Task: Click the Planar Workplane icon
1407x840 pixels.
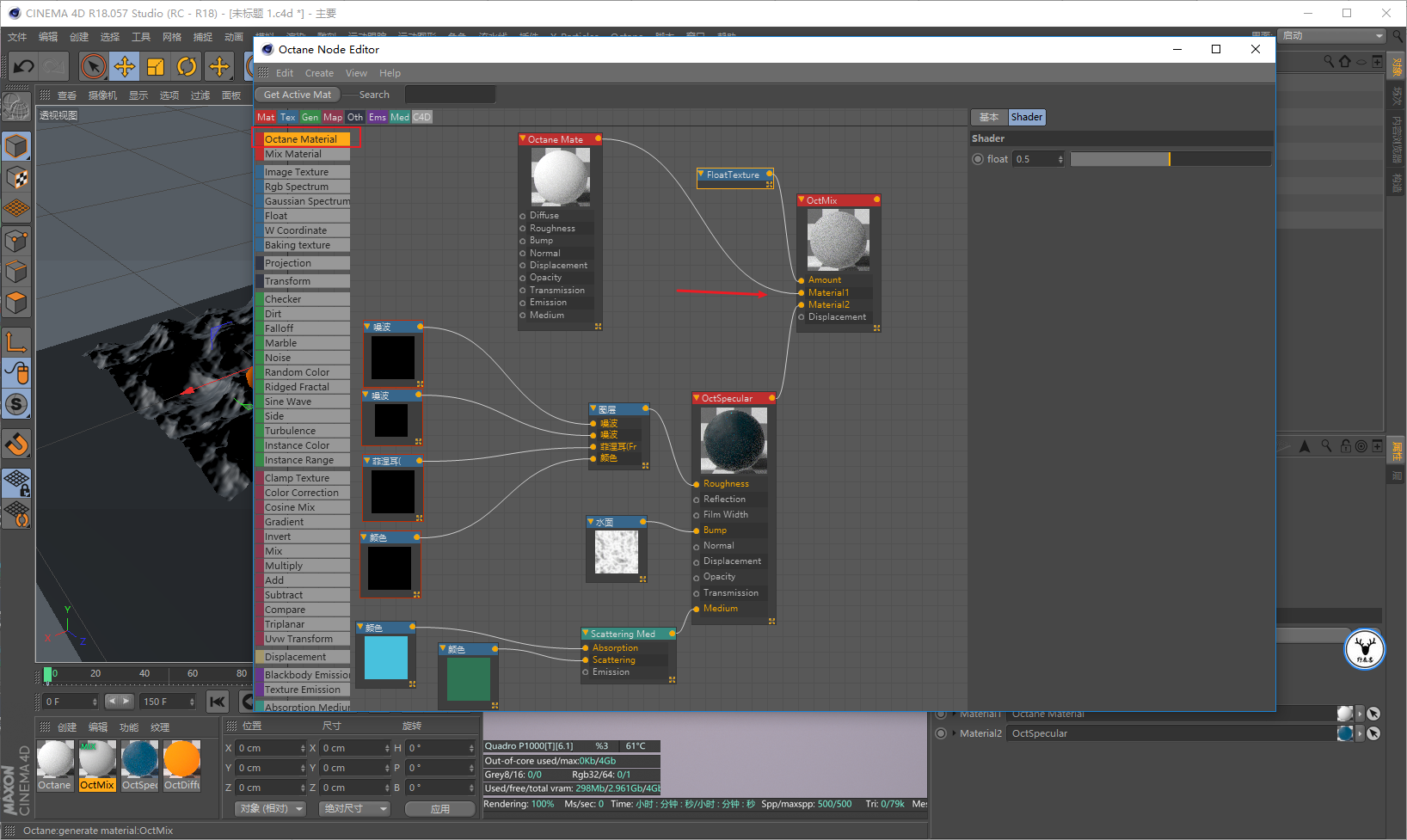Action: 16,514
